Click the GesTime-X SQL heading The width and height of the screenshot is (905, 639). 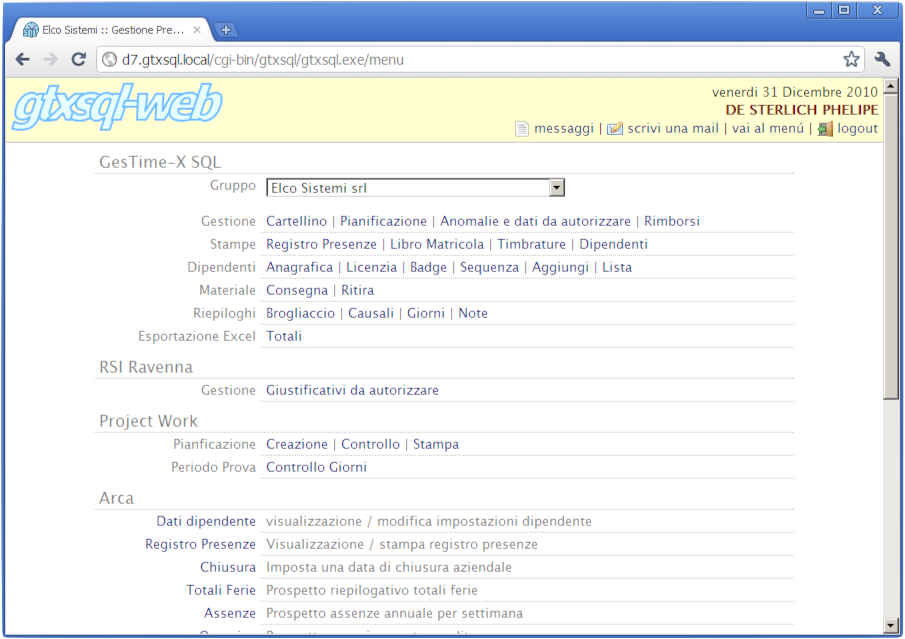(x=160, y=162)
